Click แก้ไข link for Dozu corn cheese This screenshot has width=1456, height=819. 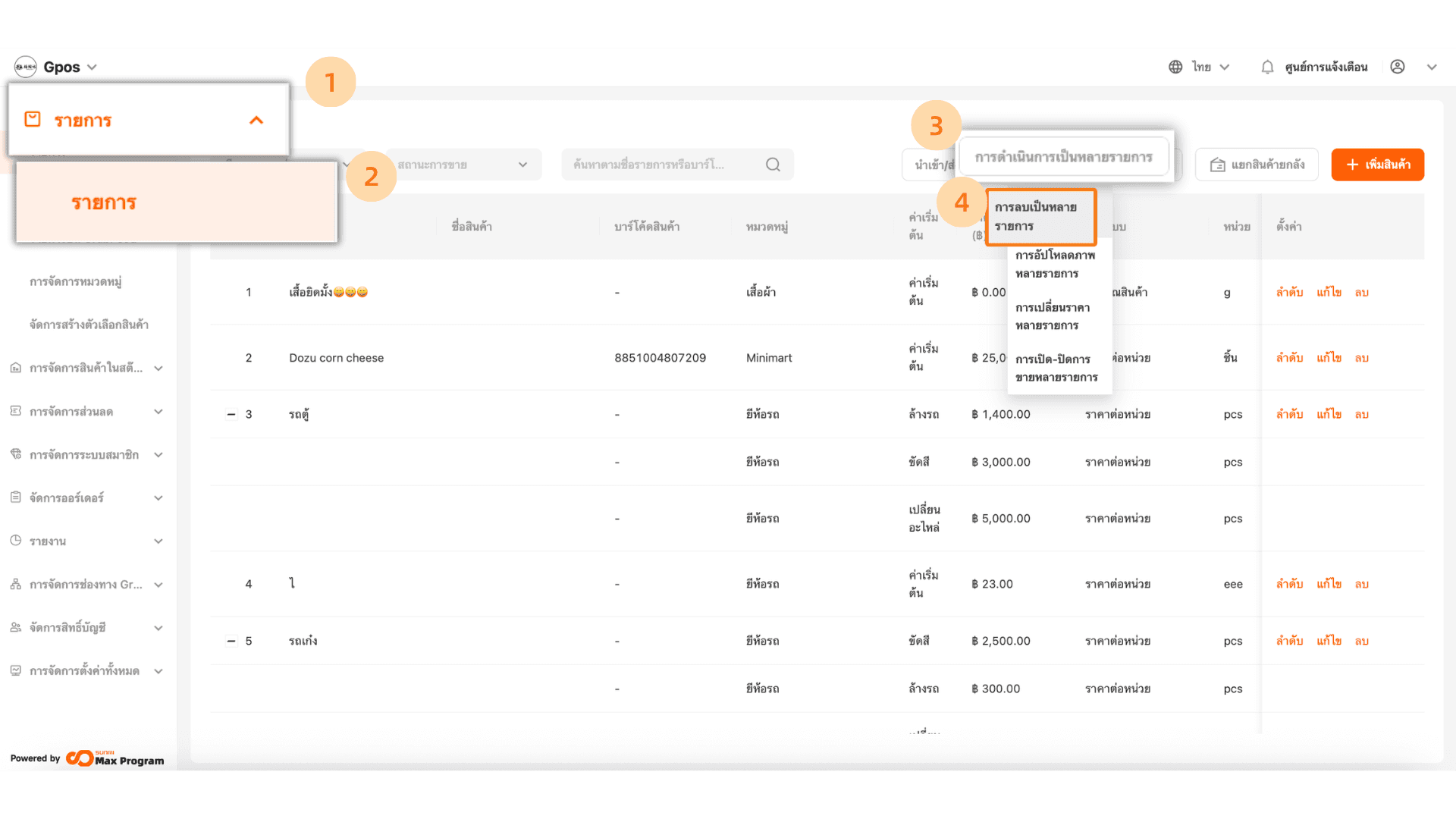[x=1329, y=358]
